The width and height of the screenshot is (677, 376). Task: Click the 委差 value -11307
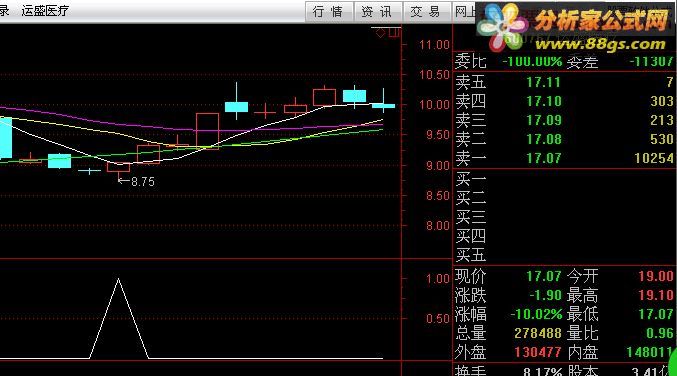[x=652, y=61]
